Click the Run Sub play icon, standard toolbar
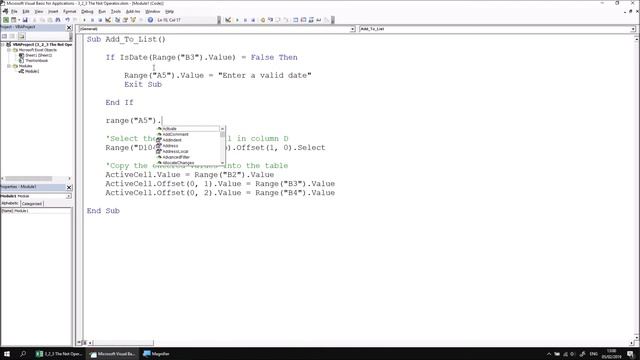 coord(84,20)
